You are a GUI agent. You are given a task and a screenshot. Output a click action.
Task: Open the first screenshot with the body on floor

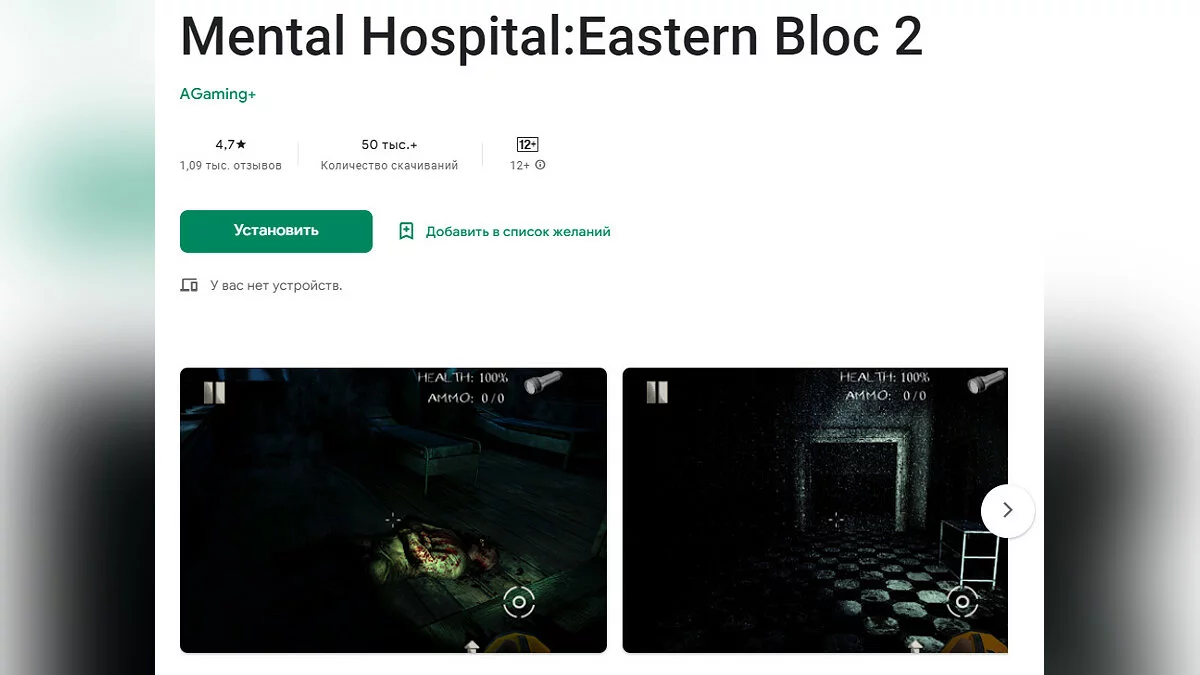393,510
